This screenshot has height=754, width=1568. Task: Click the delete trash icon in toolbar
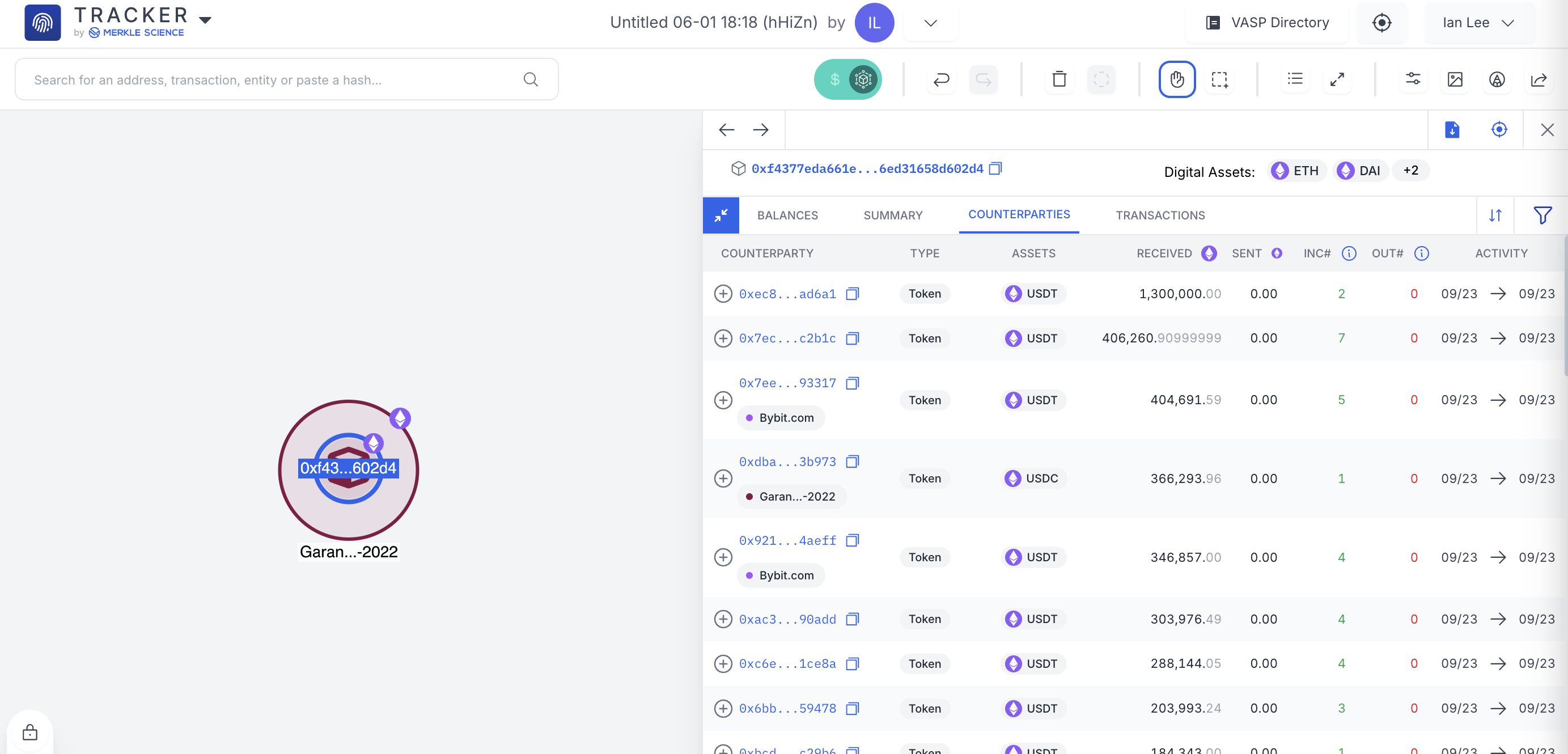(x=1059, y=79)
